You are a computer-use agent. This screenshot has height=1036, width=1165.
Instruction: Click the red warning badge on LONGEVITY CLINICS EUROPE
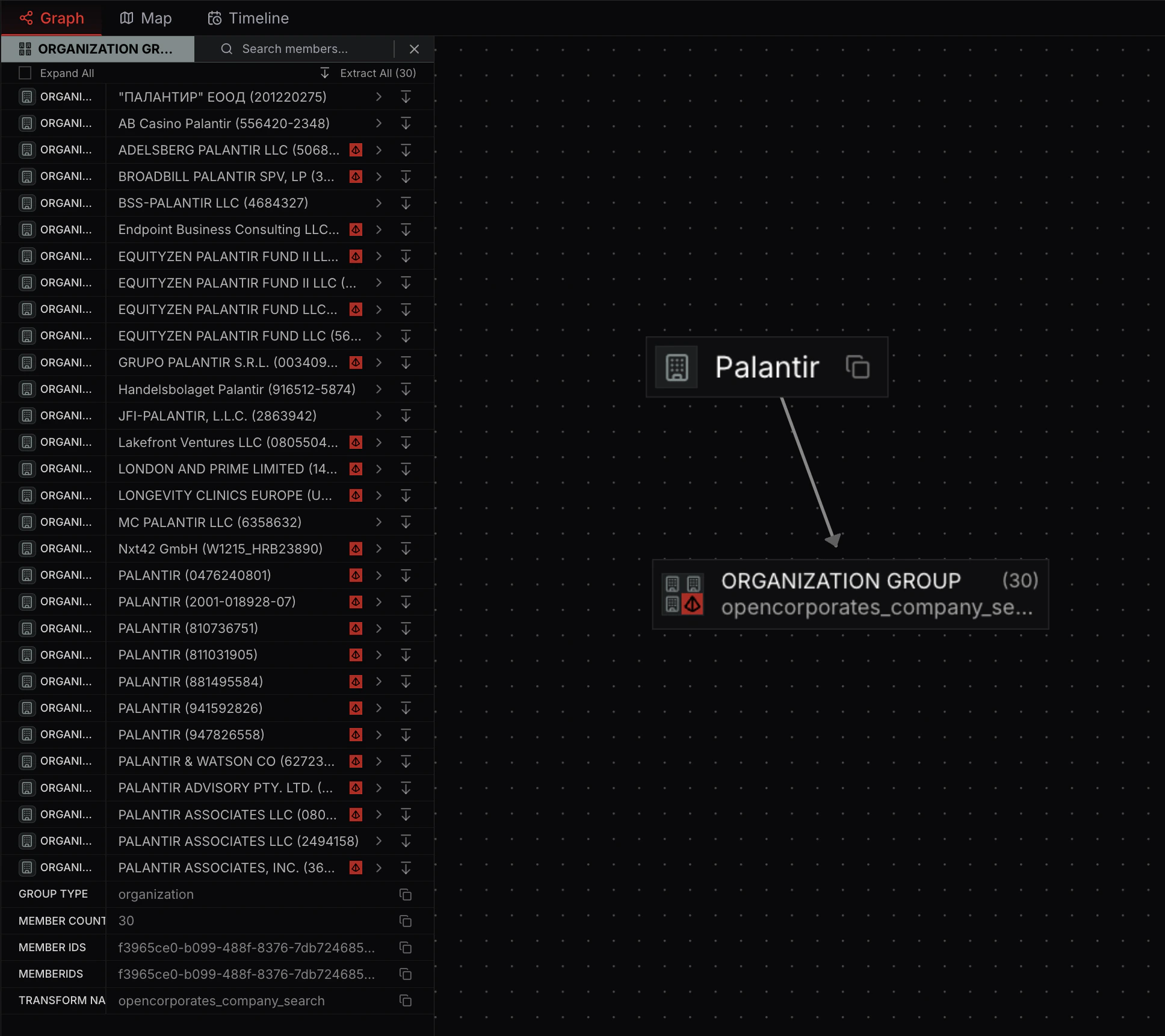(x=356, y=495)
